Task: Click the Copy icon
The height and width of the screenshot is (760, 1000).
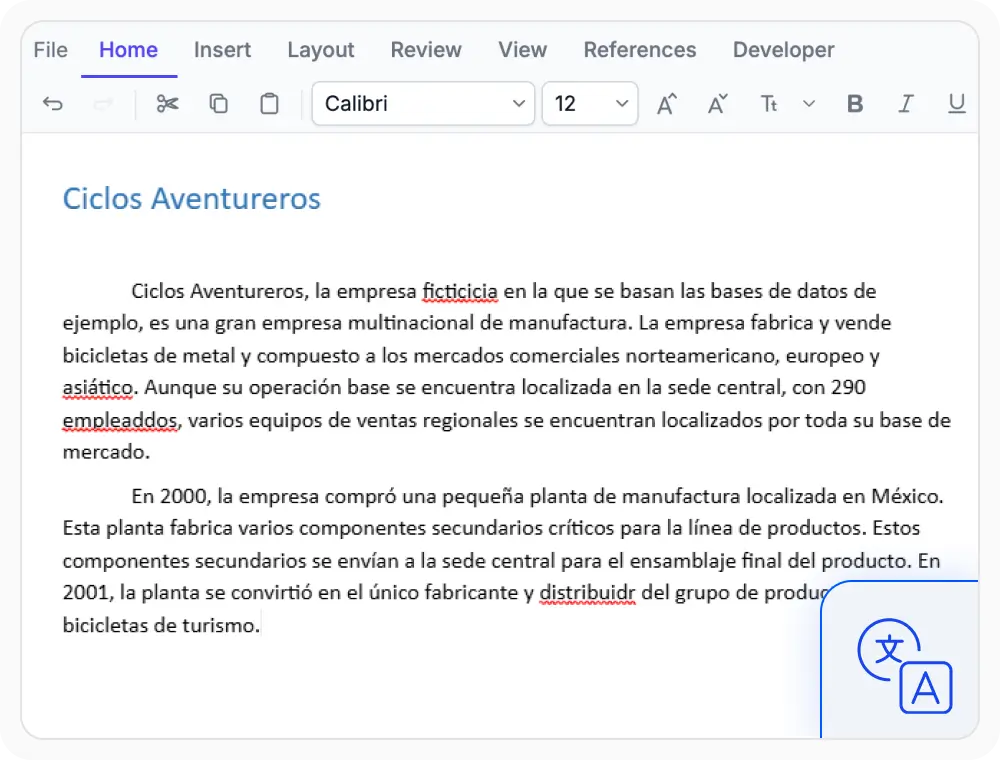Action: click(219, 103)
